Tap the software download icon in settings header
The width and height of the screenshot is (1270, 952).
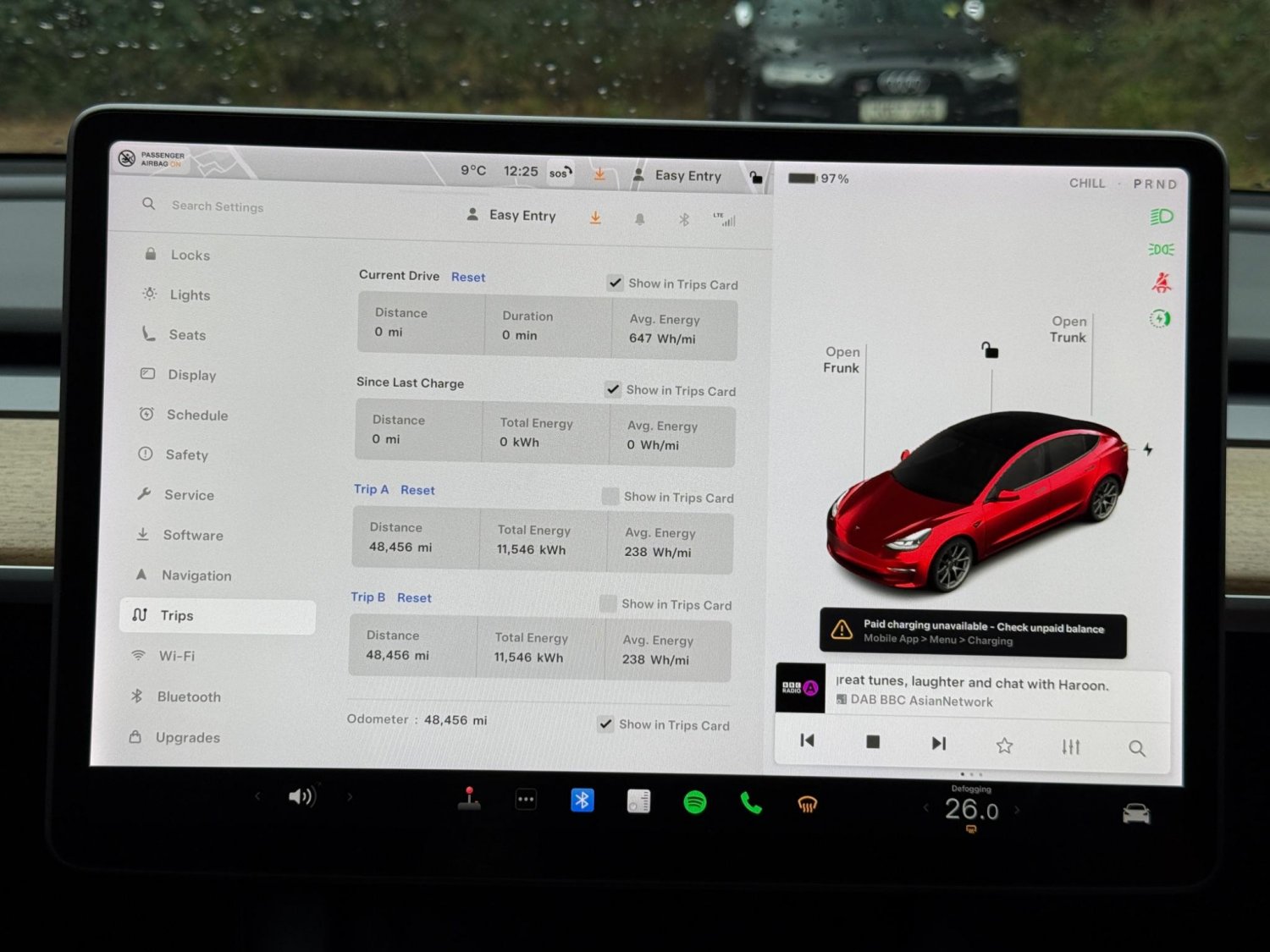click(x=595, y=217)
